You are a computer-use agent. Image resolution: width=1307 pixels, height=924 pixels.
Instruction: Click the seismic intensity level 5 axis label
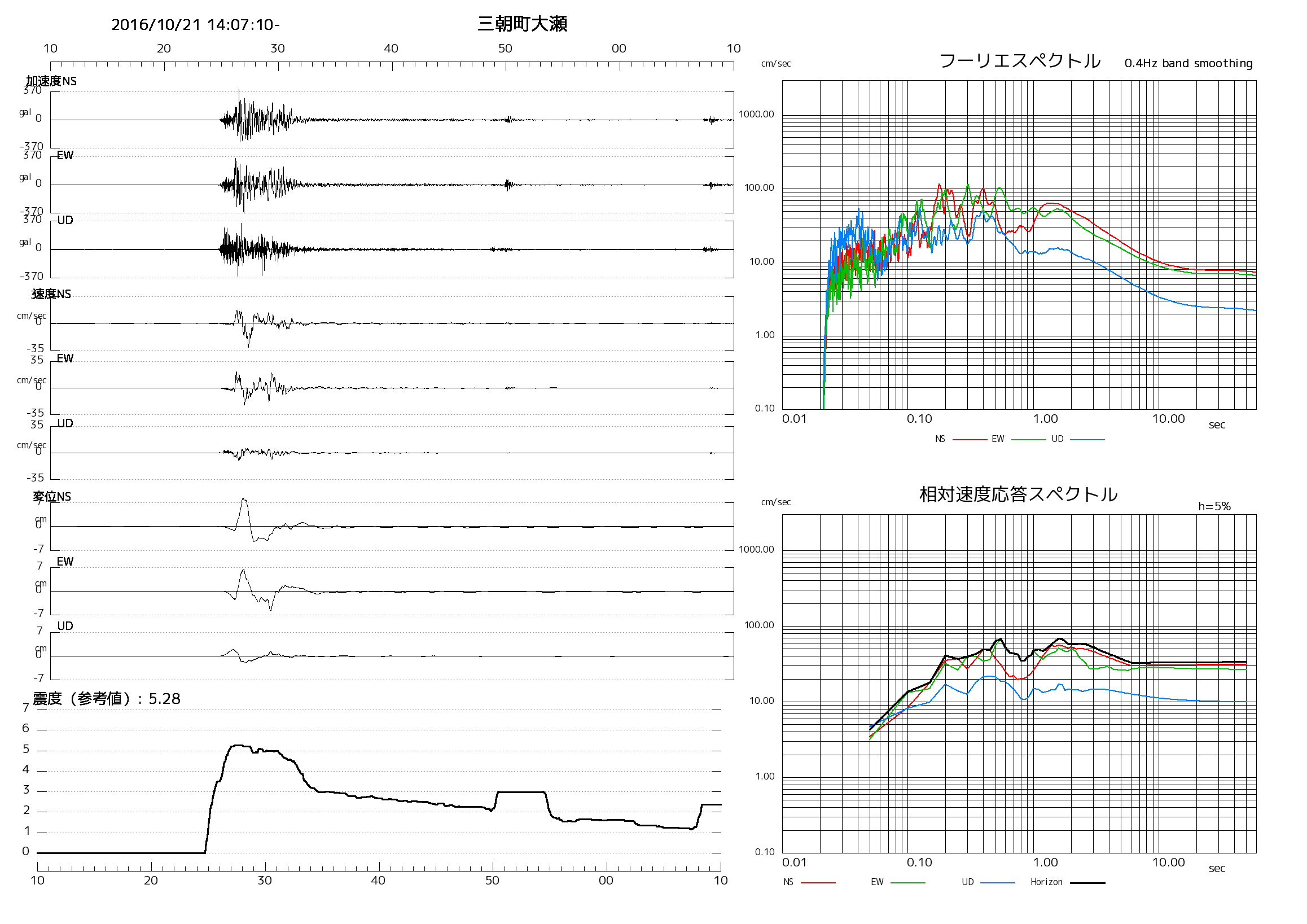pos(25,749)
